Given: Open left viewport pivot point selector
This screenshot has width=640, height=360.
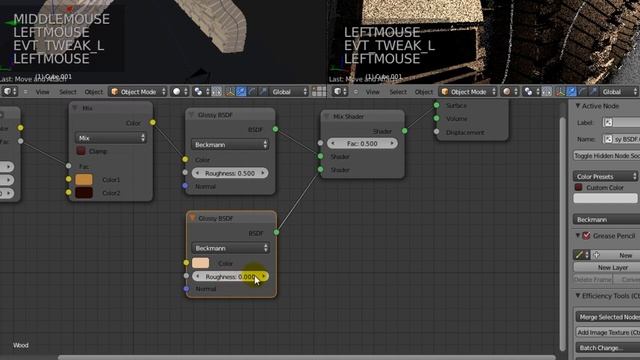Looking at the screenshot, I should tap(201, 91).
